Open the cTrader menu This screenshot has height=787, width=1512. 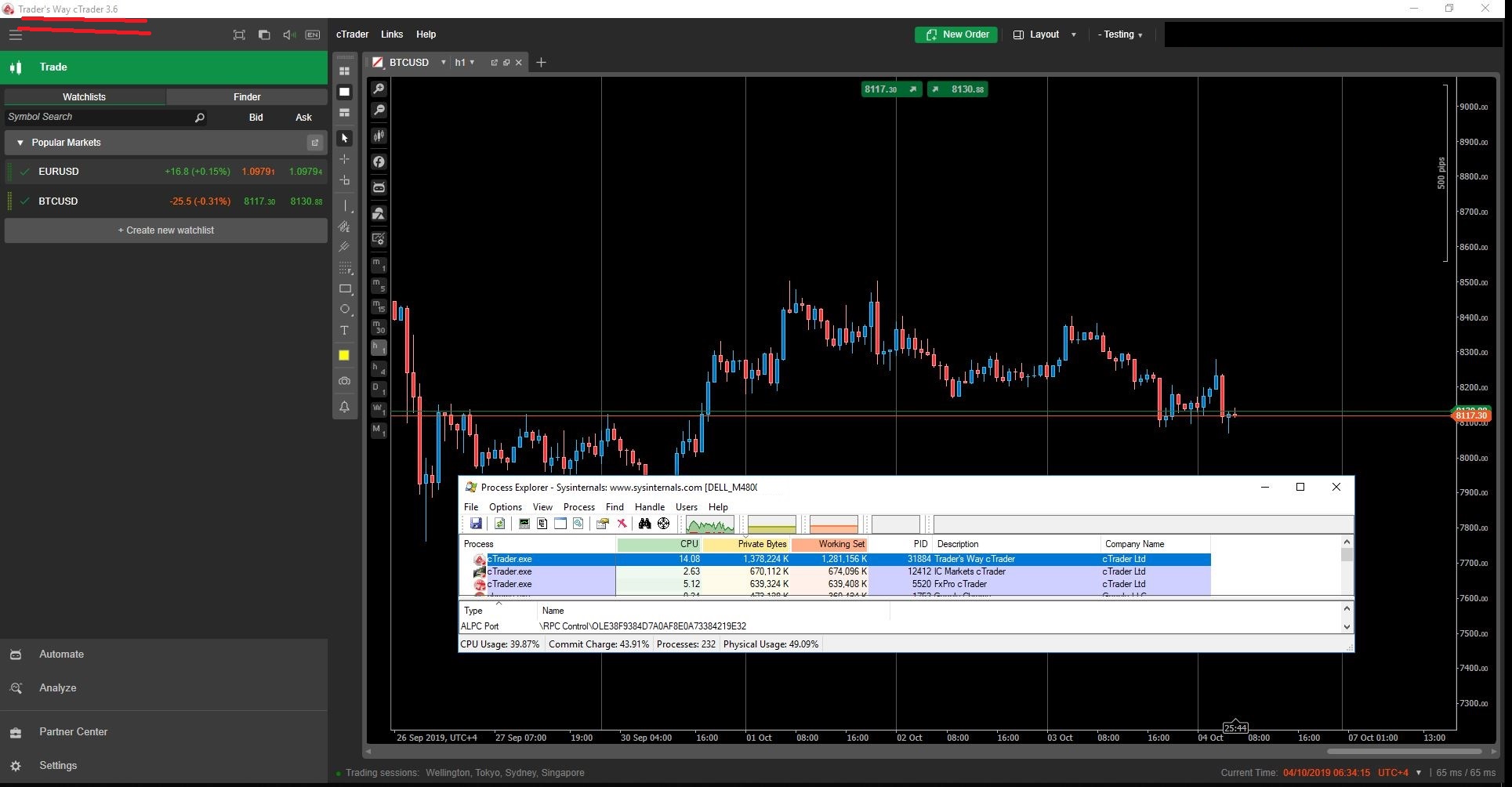tap(352, 34)
